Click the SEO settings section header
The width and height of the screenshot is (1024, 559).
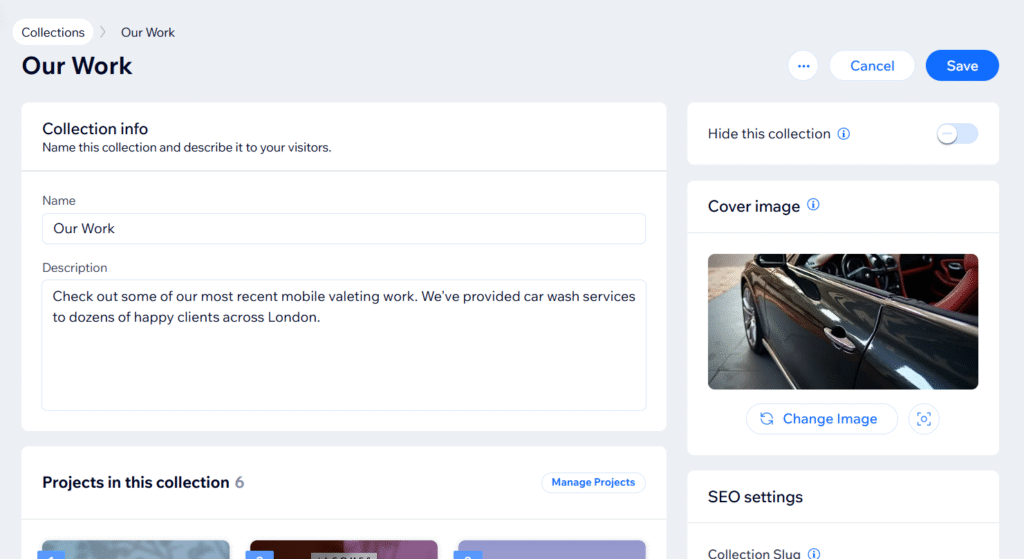pos(755,497)
